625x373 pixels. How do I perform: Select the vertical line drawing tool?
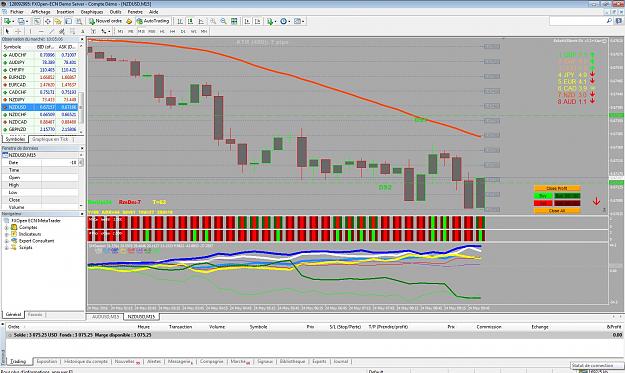coord(30,31)
